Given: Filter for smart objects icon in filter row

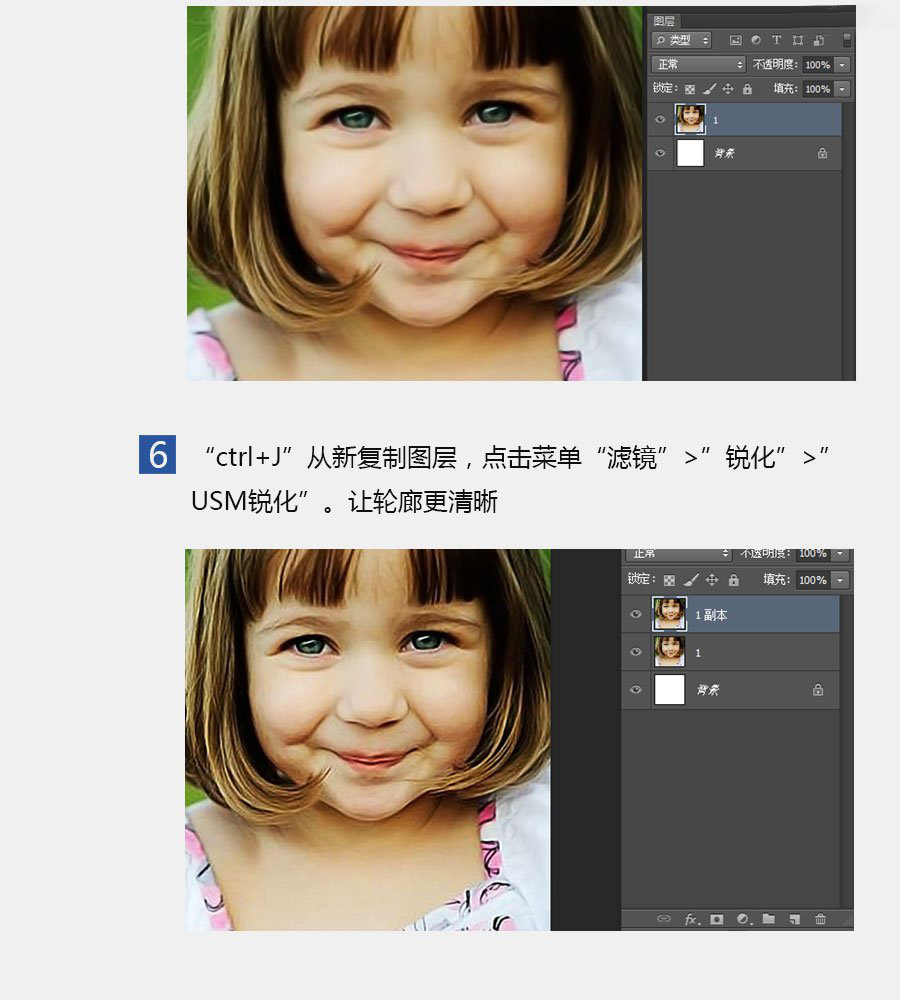Looking at the screenshot, I should pyautogui.click(x=818, y=40).
